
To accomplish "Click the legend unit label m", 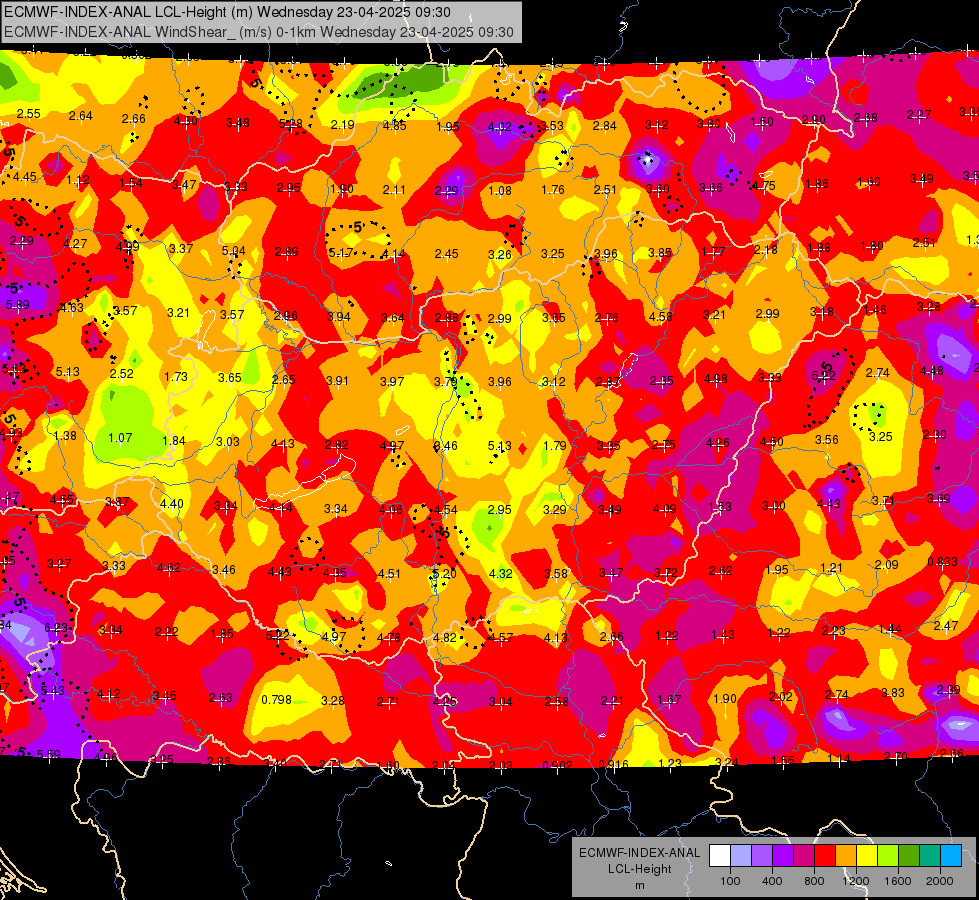I will [639, 885].
